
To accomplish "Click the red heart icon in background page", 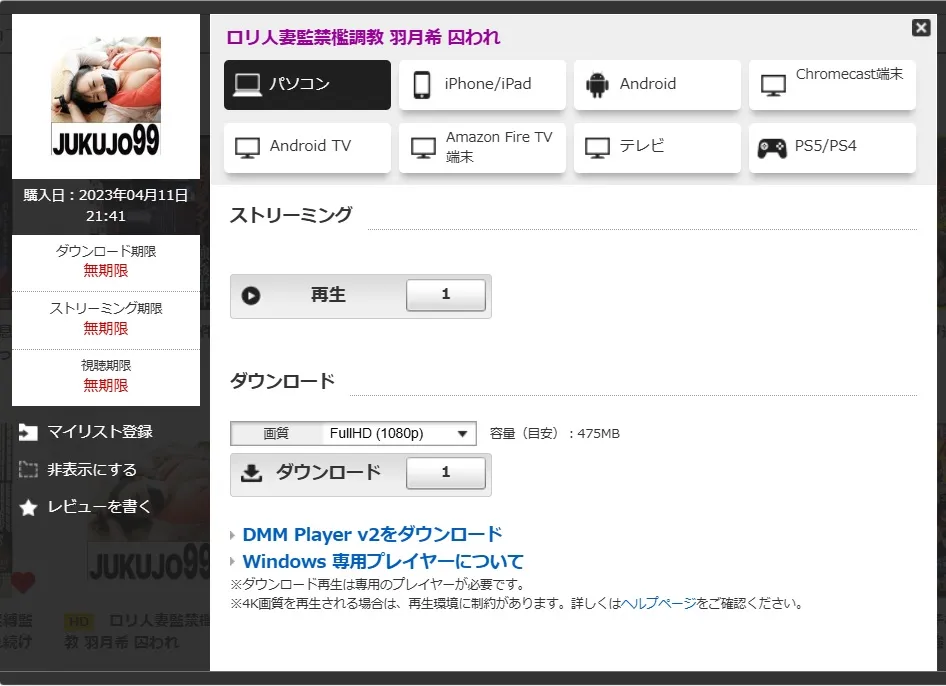I will click(23, 583).
